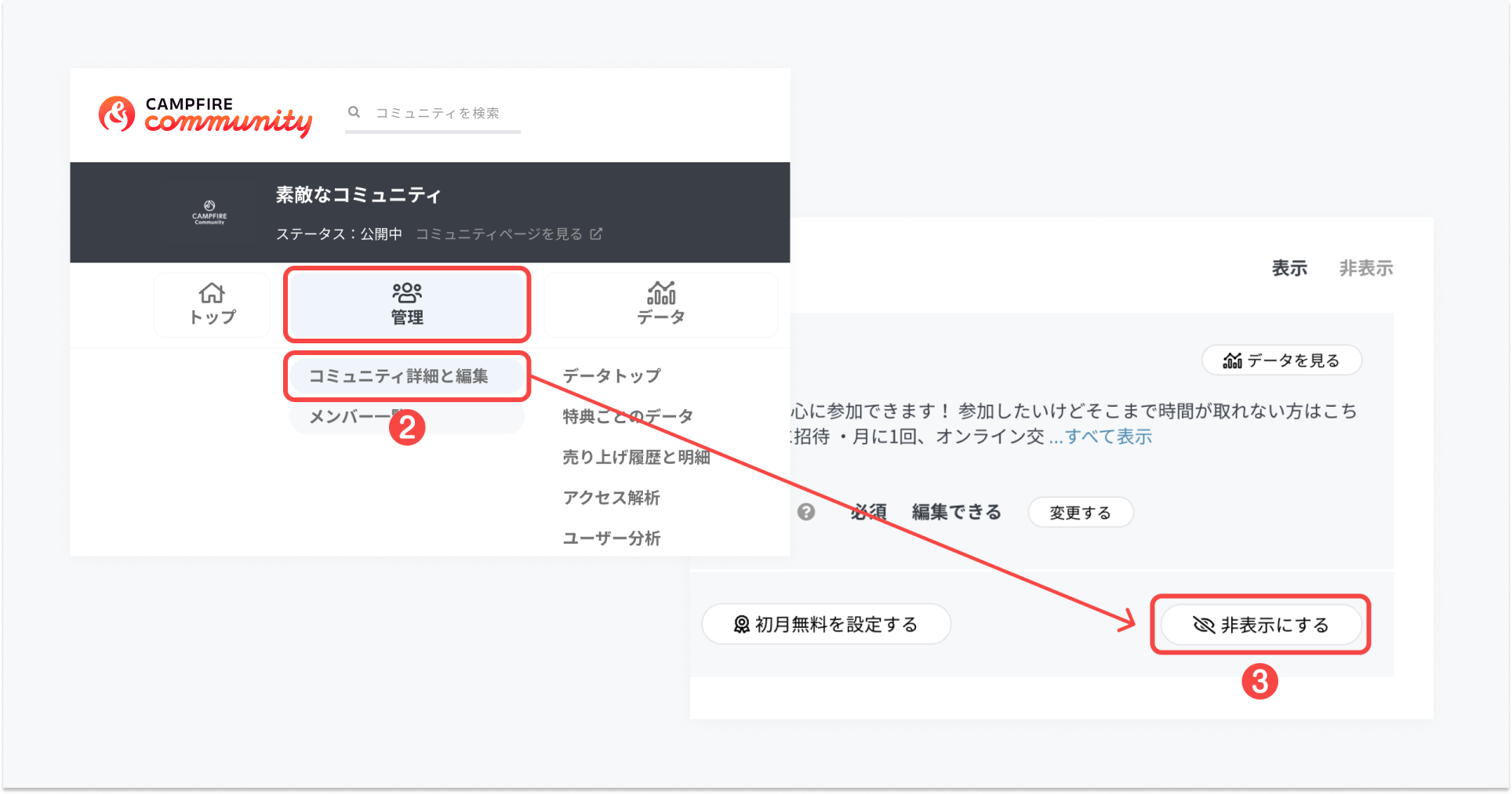Viewport: 1512px width, 794px height.
Task: Switch to the 非表示 tab
Action: (1365, 268)
